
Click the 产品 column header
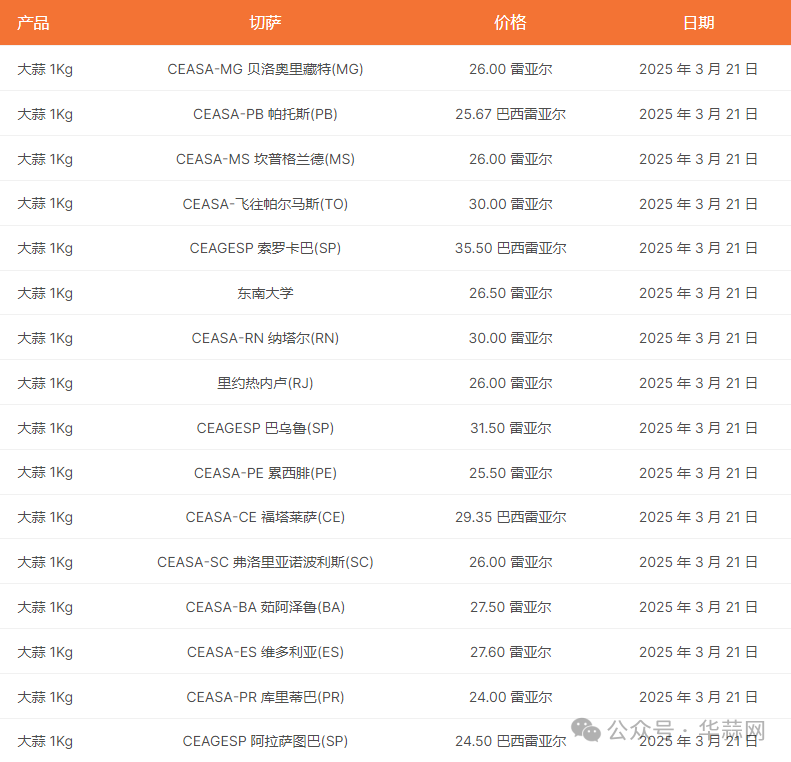click(33, 23)
